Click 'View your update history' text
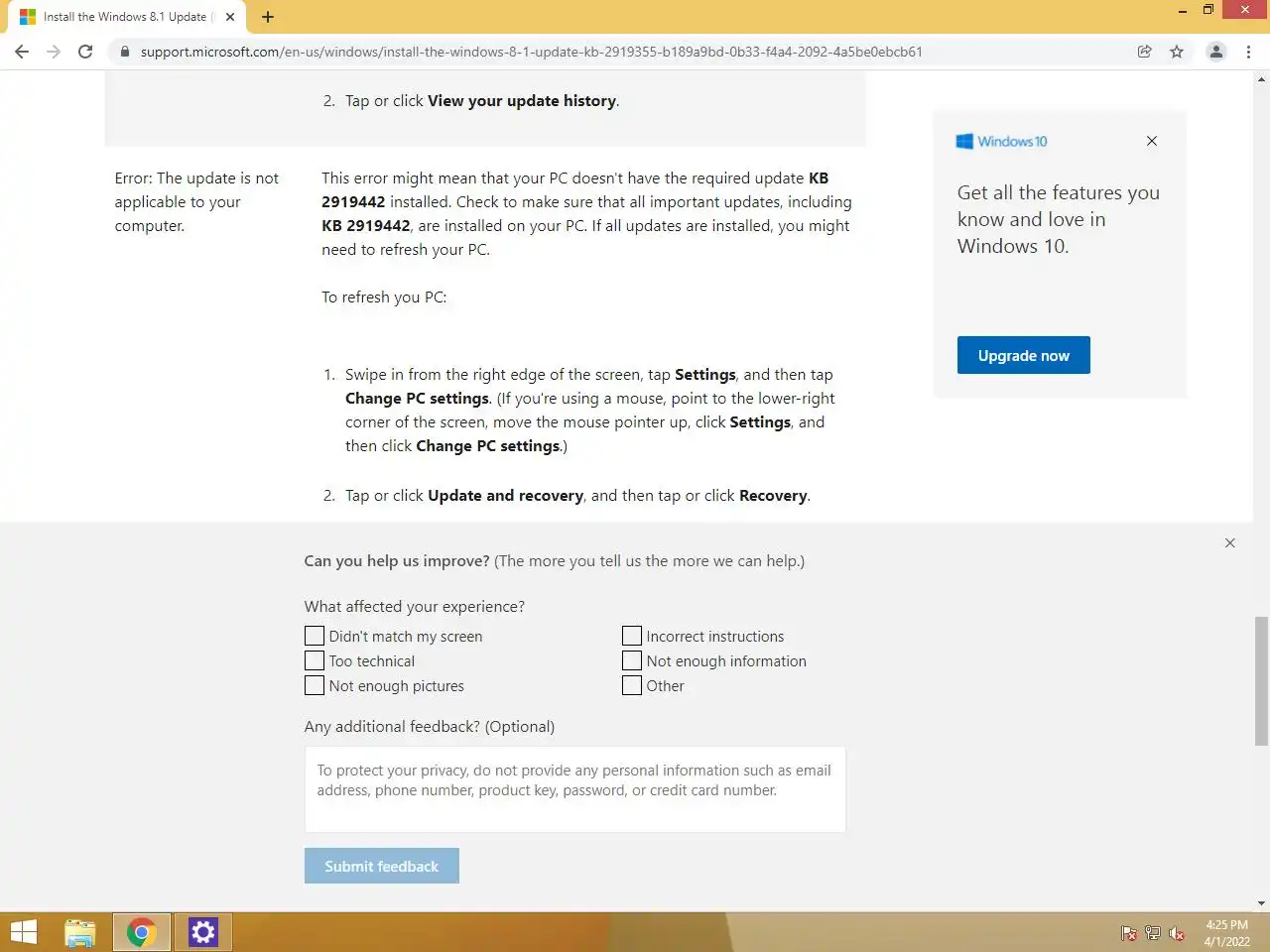This screenshot has width=1270, height=952. click(x=522, y=100)
